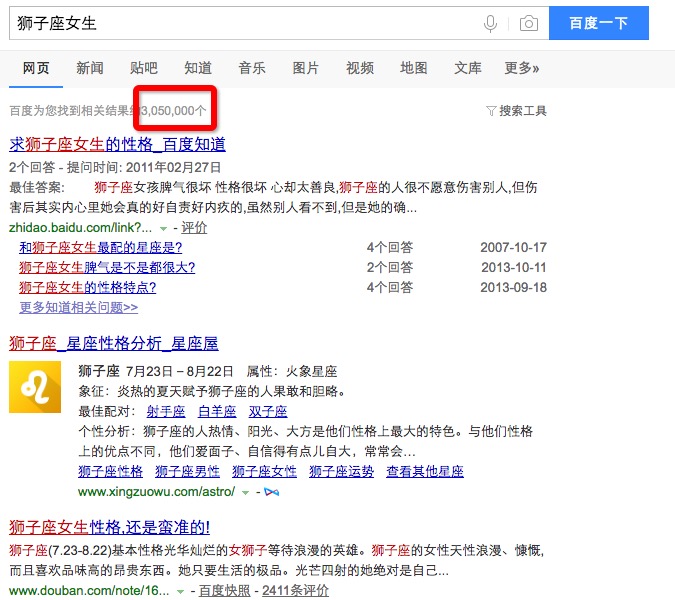Open the 白羊座 best match link

217,411
